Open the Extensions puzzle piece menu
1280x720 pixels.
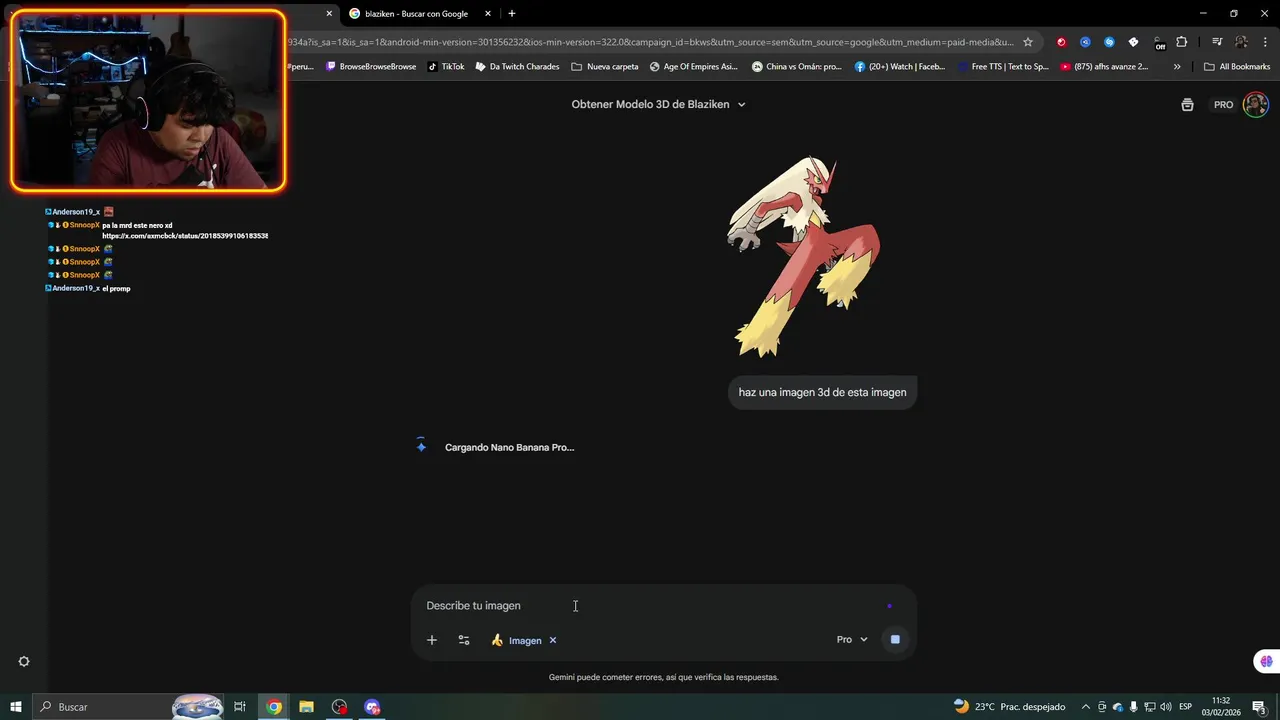1182,42
